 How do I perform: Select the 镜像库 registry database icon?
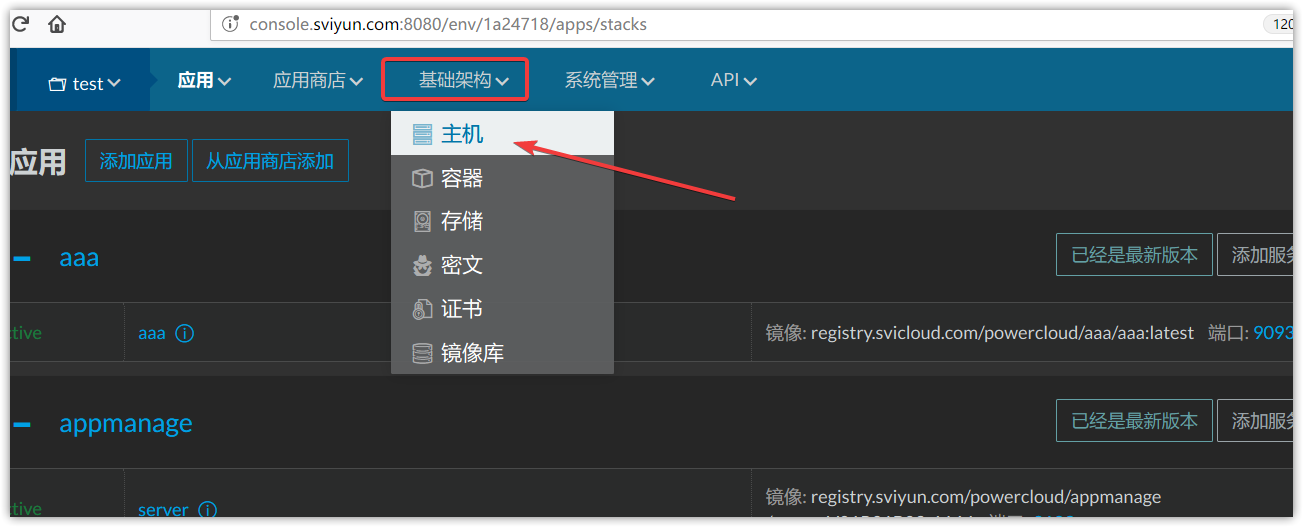(422, 353)
